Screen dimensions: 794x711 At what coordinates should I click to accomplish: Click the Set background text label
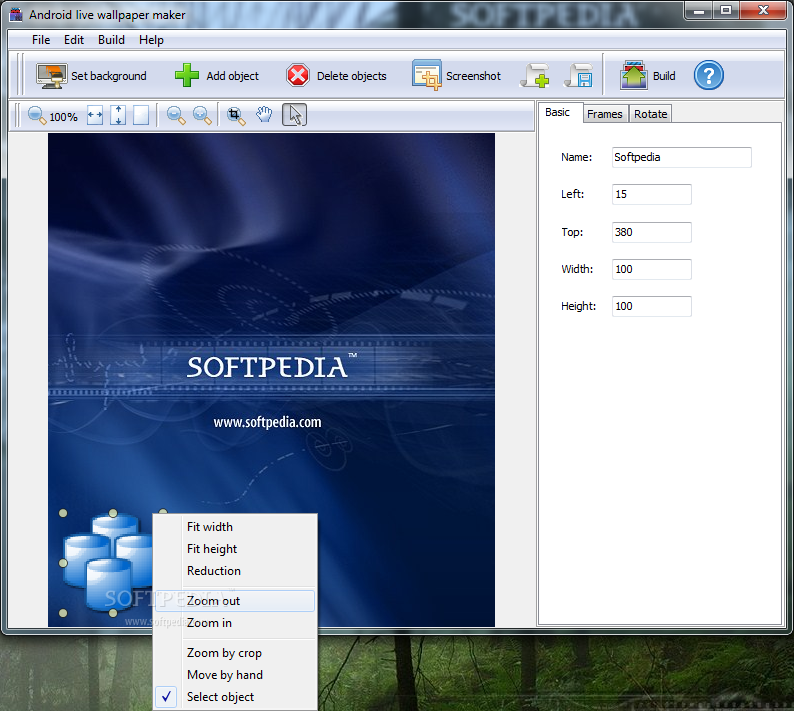(x=109, y=76)
